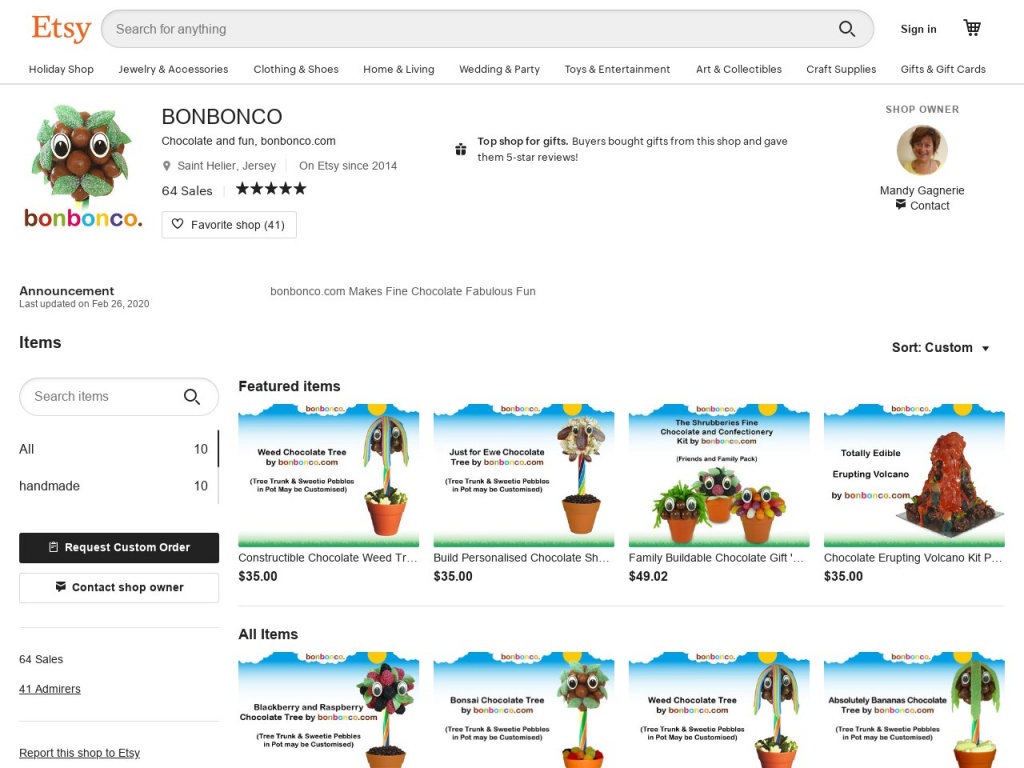Click the magnifying glass search icon in header

click(846, 29)
